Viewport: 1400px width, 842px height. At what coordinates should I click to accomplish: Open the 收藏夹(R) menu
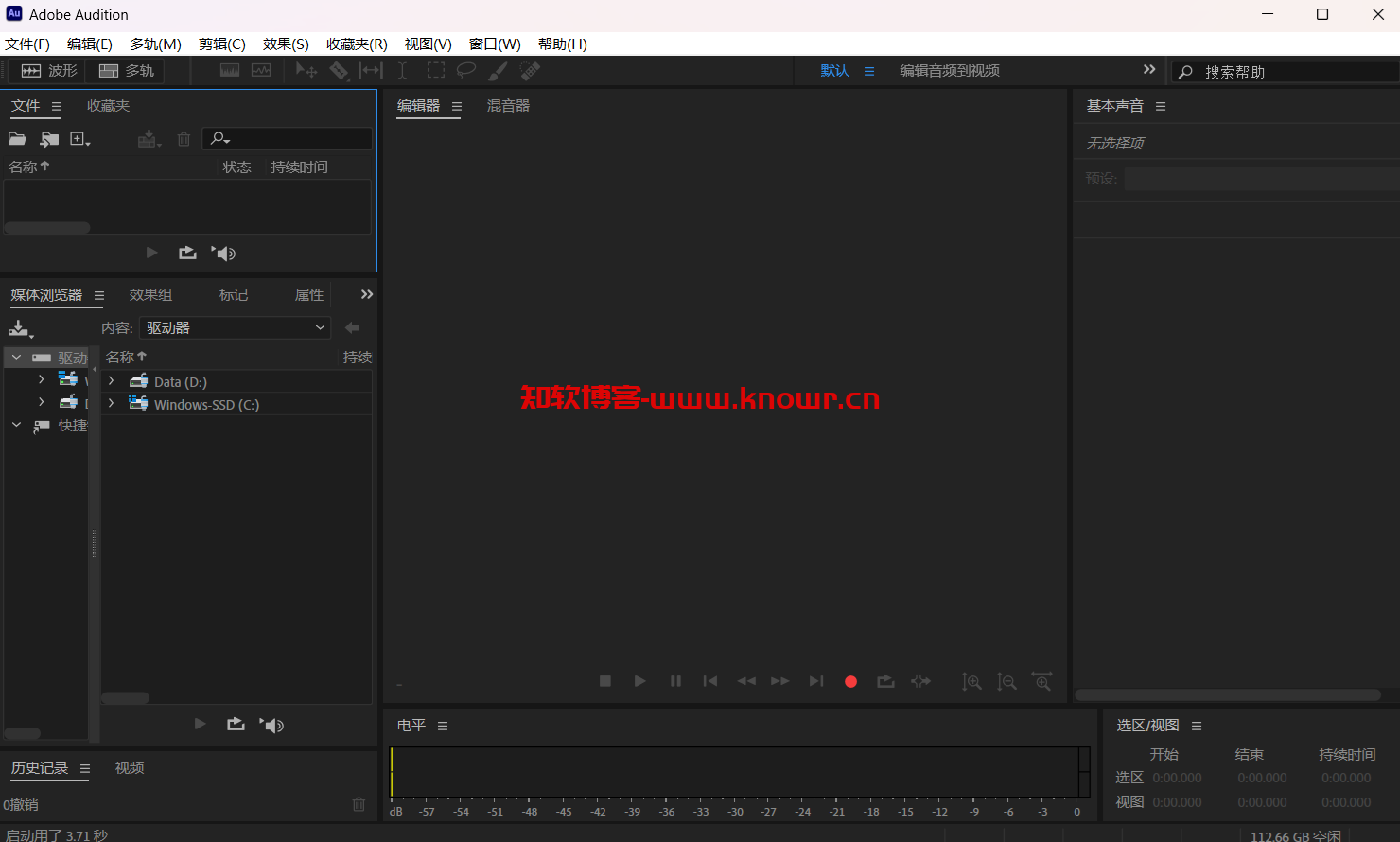357,44
